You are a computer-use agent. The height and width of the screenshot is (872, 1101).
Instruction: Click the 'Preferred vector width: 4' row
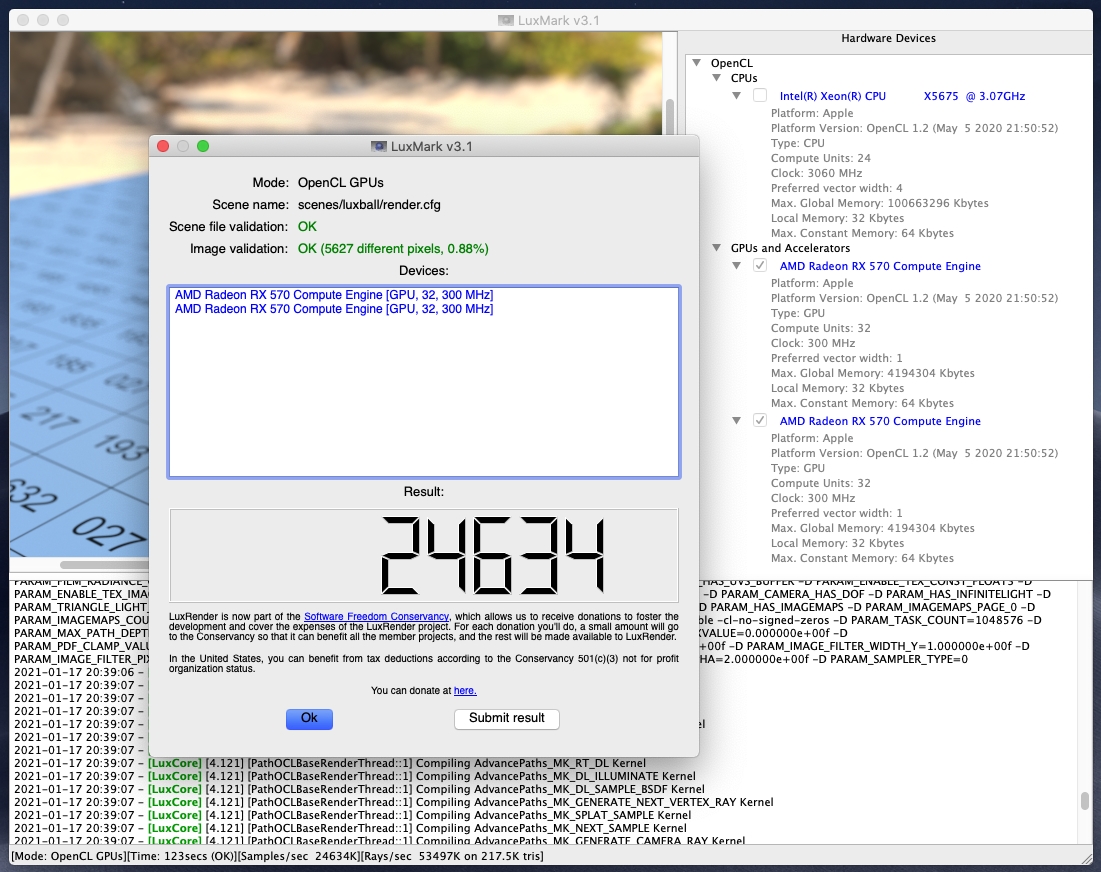[836, 188]
